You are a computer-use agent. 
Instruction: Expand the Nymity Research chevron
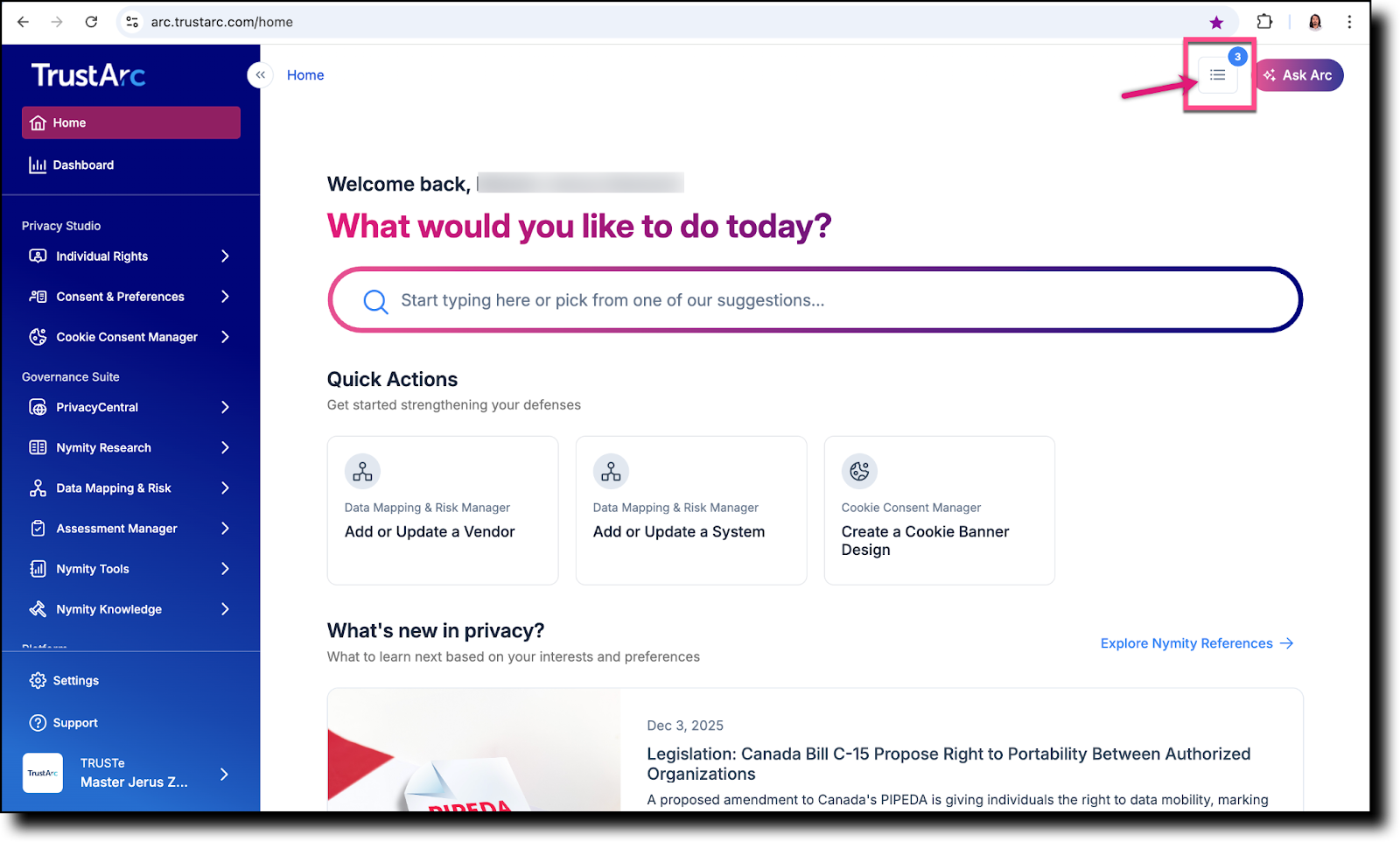click(x=225, y=447)
